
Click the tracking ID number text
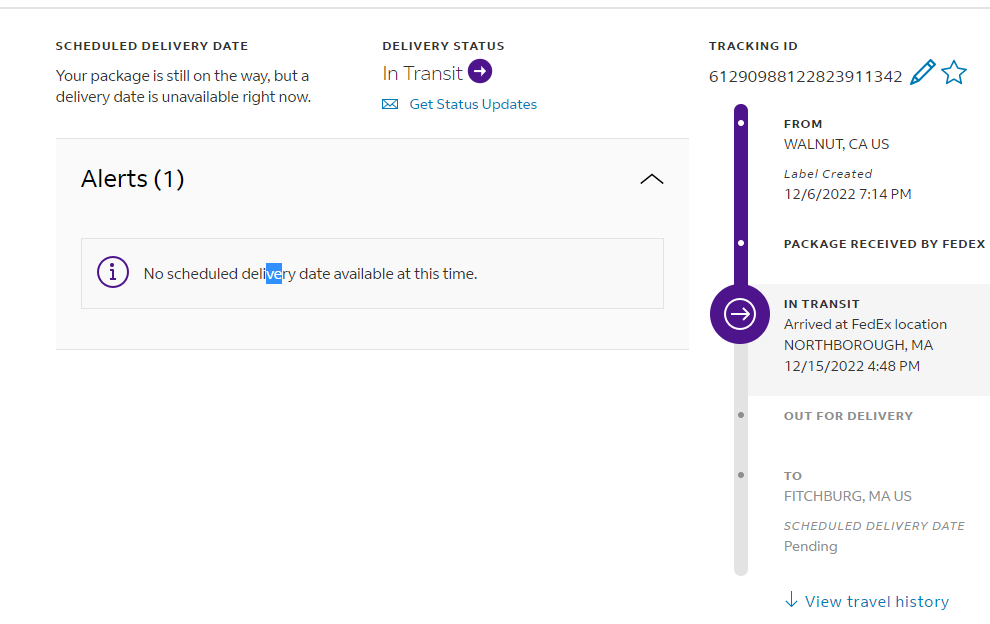(805, 76)
